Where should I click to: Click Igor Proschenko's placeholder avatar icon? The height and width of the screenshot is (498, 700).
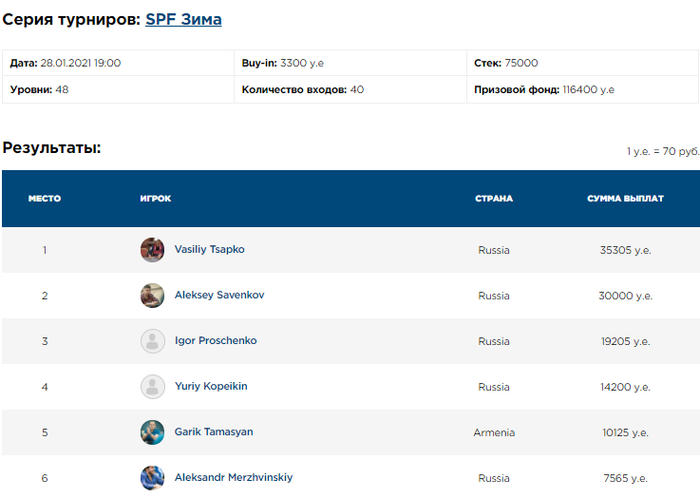tap(152, 341)
